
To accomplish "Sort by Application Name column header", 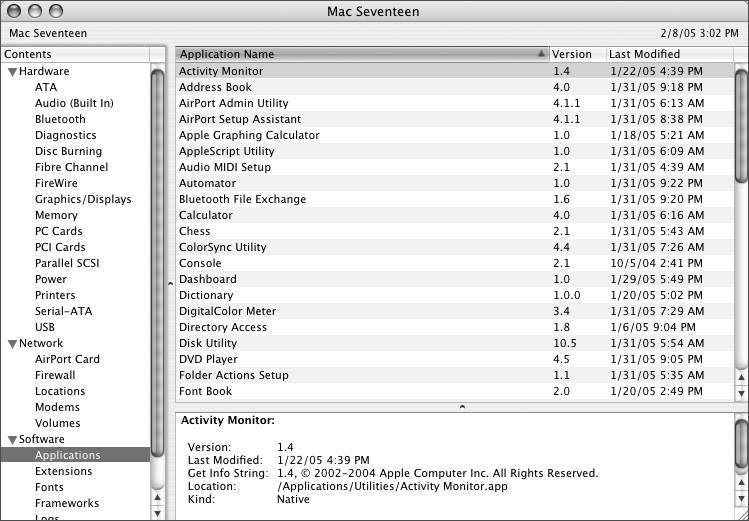I will click(x=363, y=54).
